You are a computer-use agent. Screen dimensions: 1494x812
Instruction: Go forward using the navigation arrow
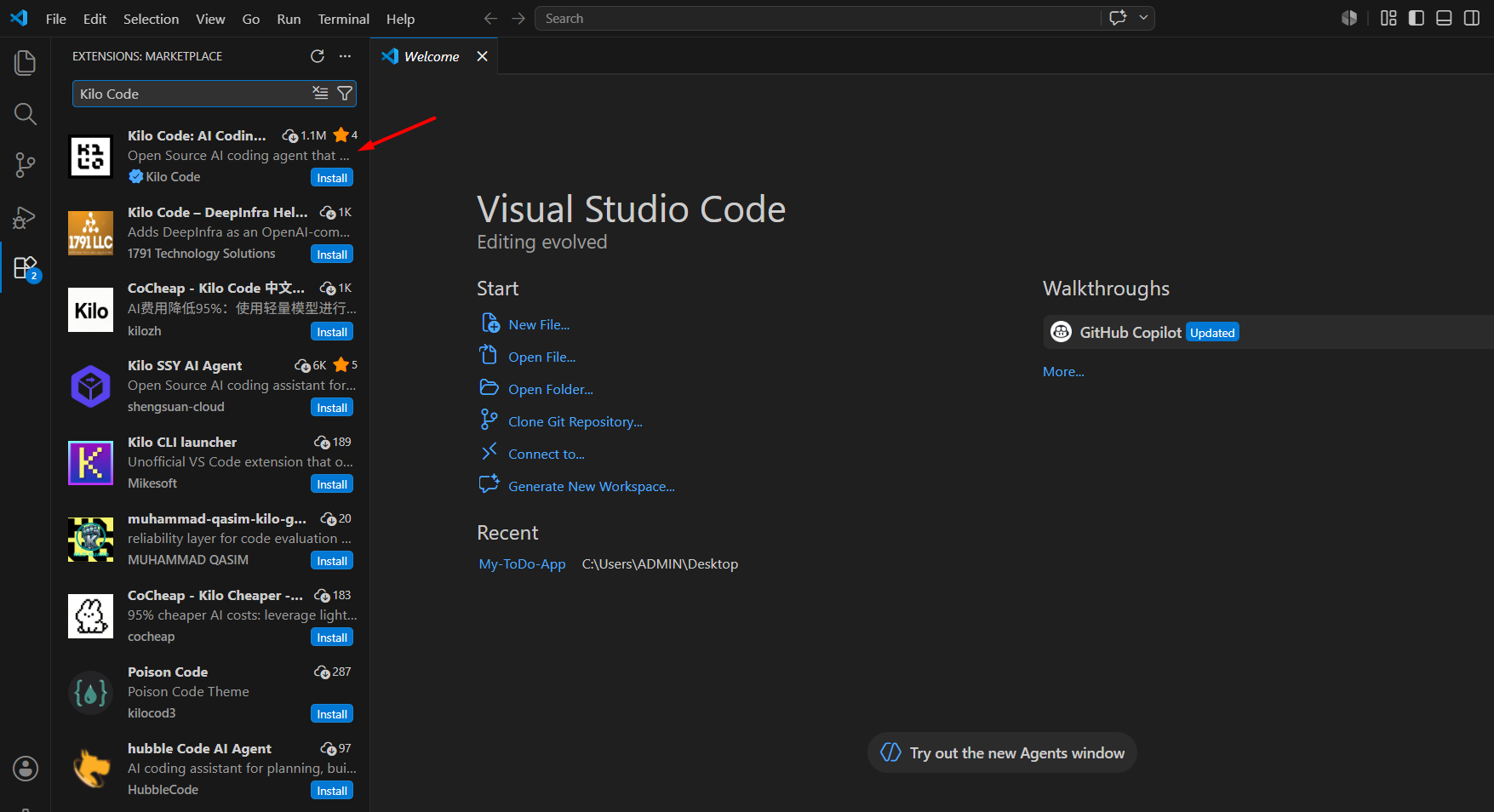pos(518,19)
